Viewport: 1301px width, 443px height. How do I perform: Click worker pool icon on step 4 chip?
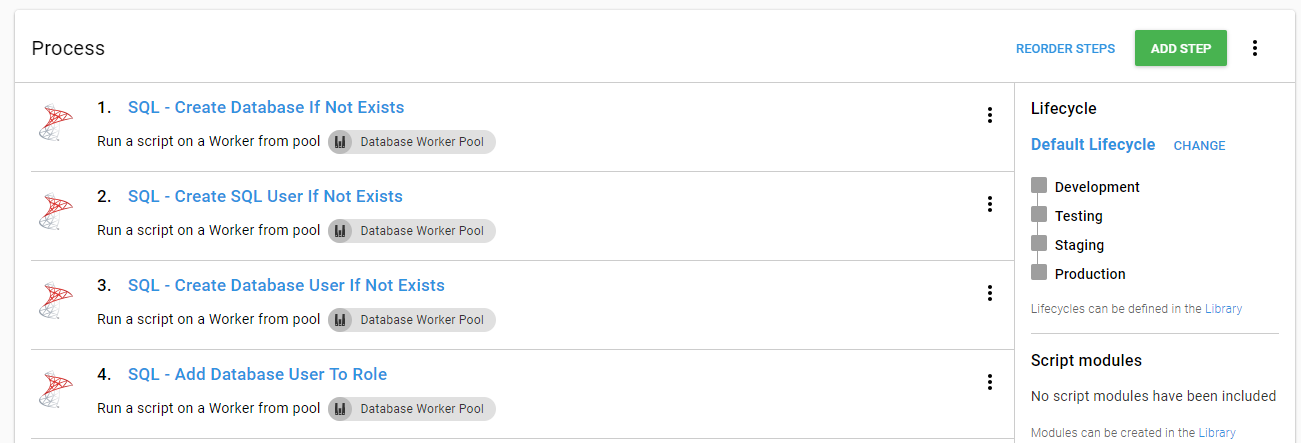[x=340, y=409]
